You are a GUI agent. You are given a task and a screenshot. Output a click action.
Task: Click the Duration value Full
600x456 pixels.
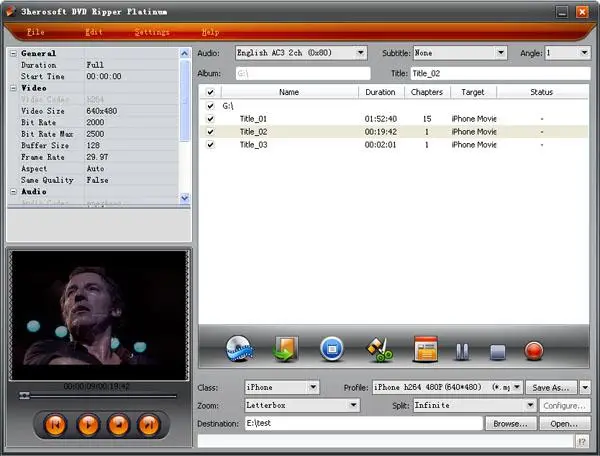pos(95,65)
